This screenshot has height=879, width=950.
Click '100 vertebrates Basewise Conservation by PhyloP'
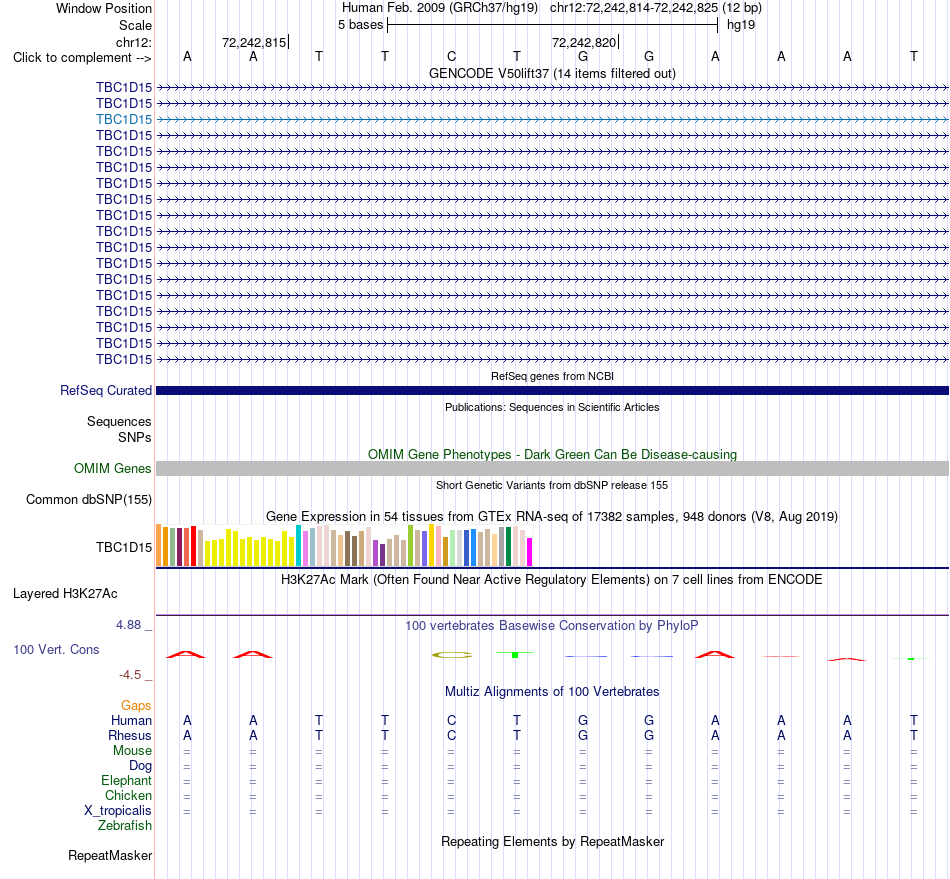coord(552,626)
